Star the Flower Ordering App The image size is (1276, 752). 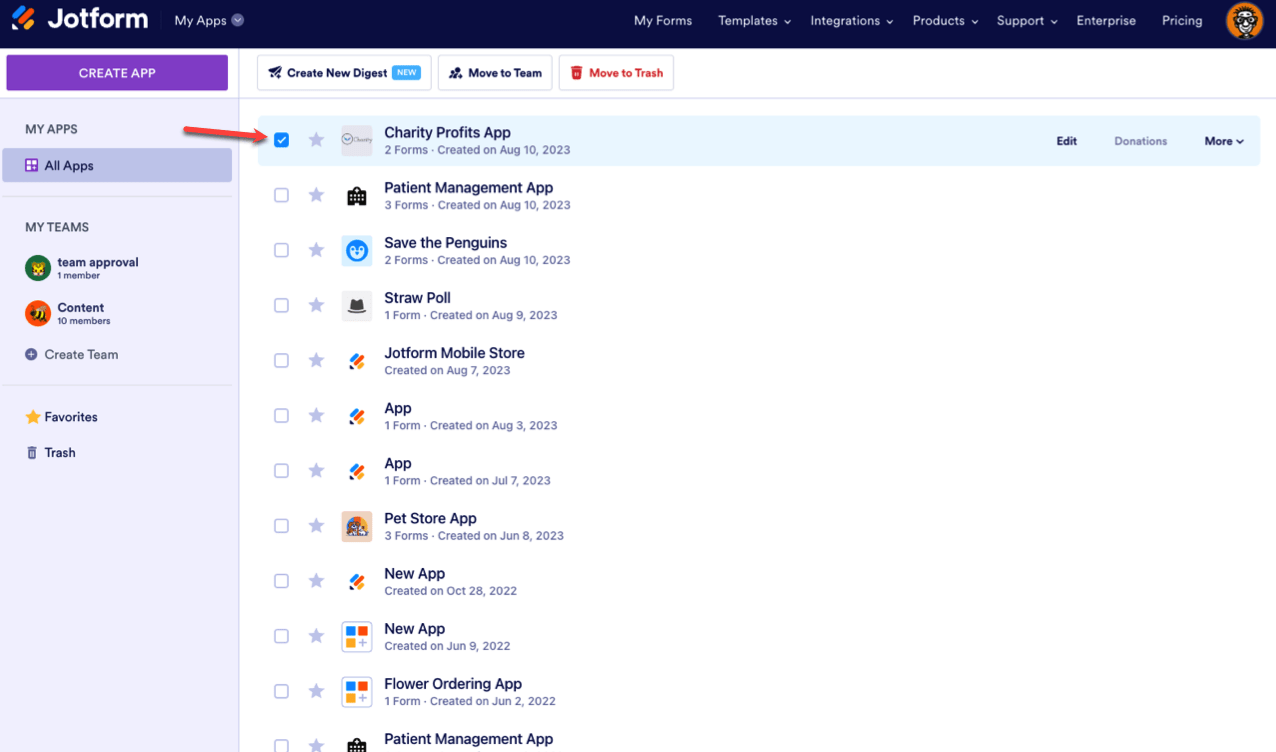(316, 691)
